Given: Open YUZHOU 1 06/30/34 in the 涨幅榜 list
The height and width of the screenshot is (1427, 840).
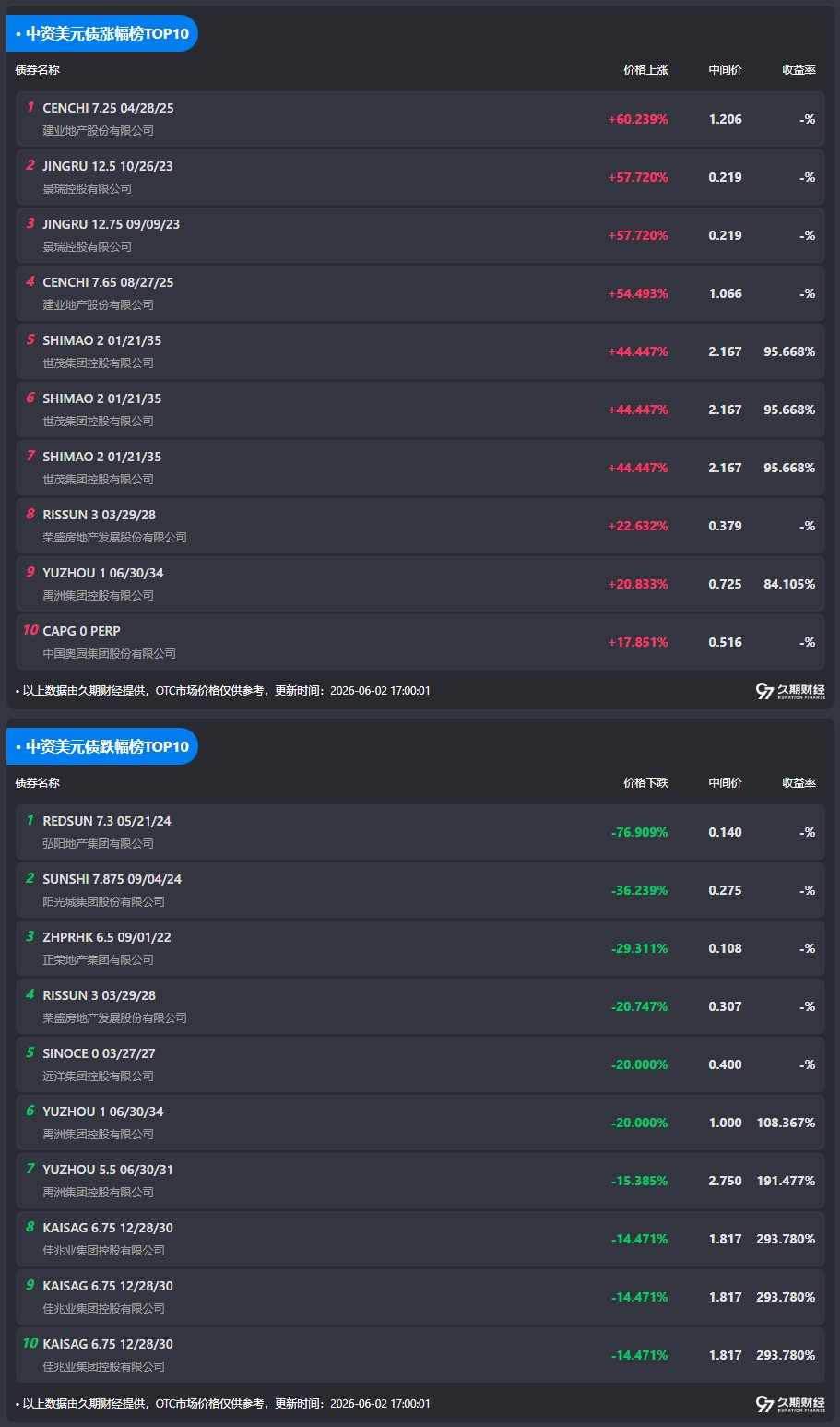Looking at the screenshot, I should tap(103, 573).
